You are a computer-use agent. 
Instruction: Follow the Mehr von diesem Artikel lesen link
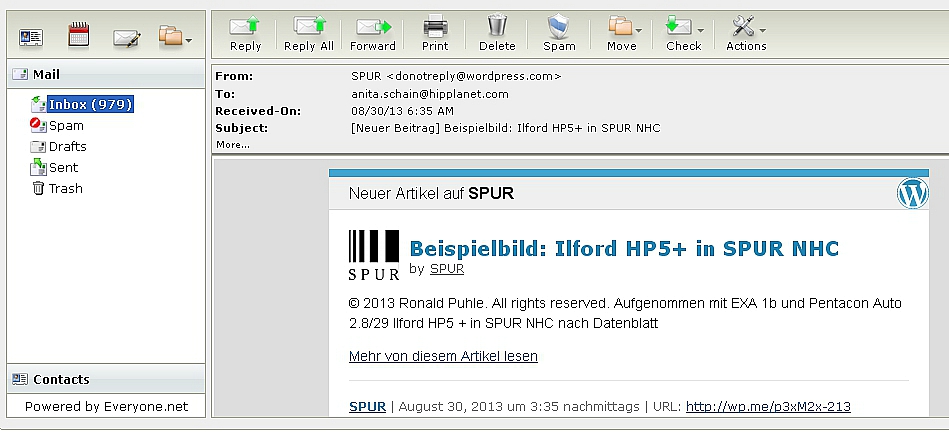pyautogui.click(x=443, y=356)
